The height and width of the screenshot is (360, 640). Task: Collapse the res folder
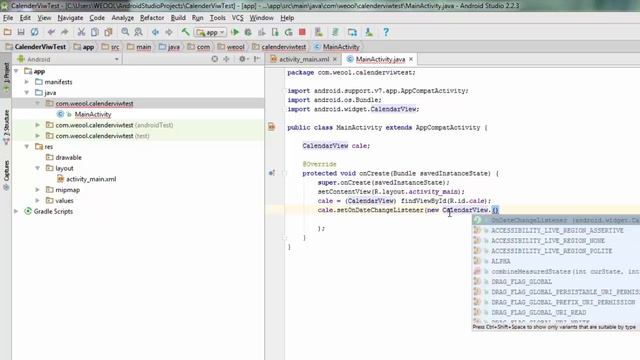pos(27,147)
